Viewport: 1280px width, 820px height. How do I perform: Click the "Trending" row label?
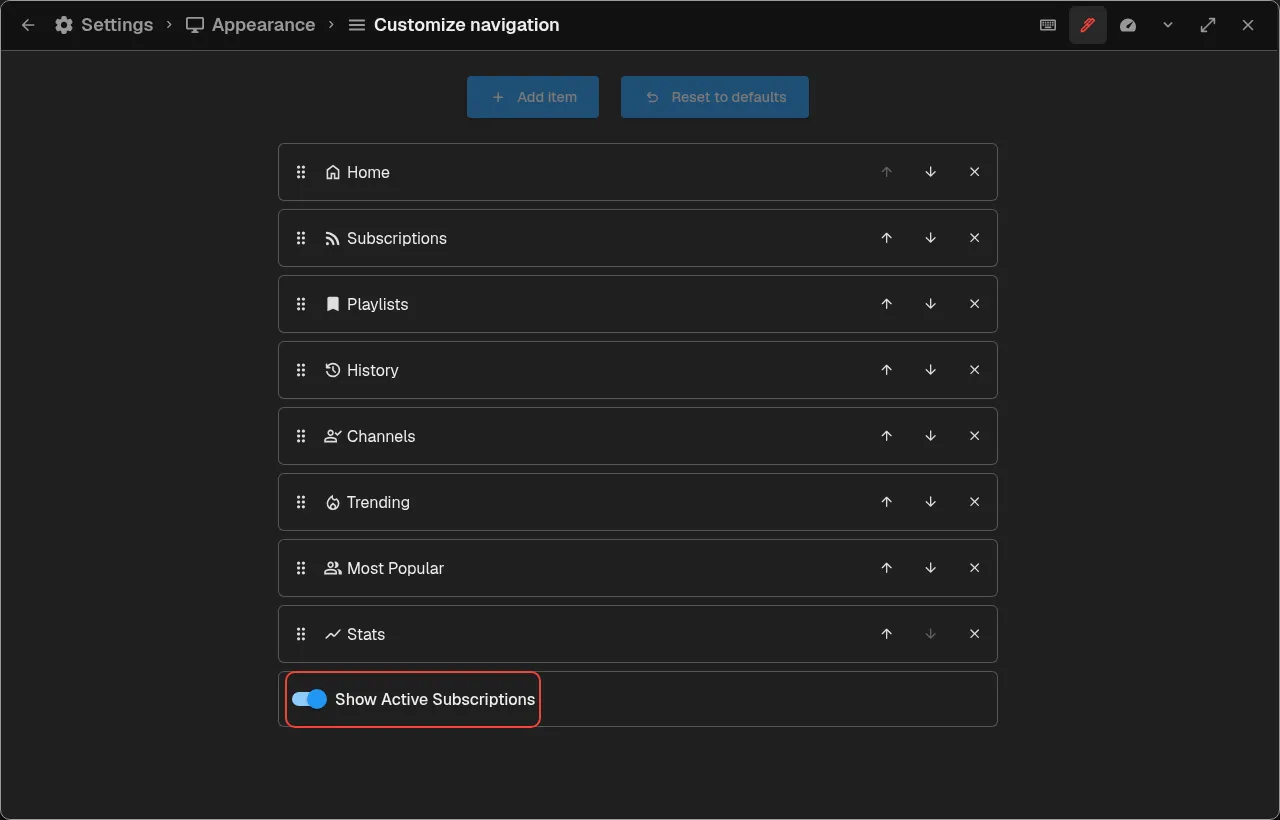coord(378,502)
